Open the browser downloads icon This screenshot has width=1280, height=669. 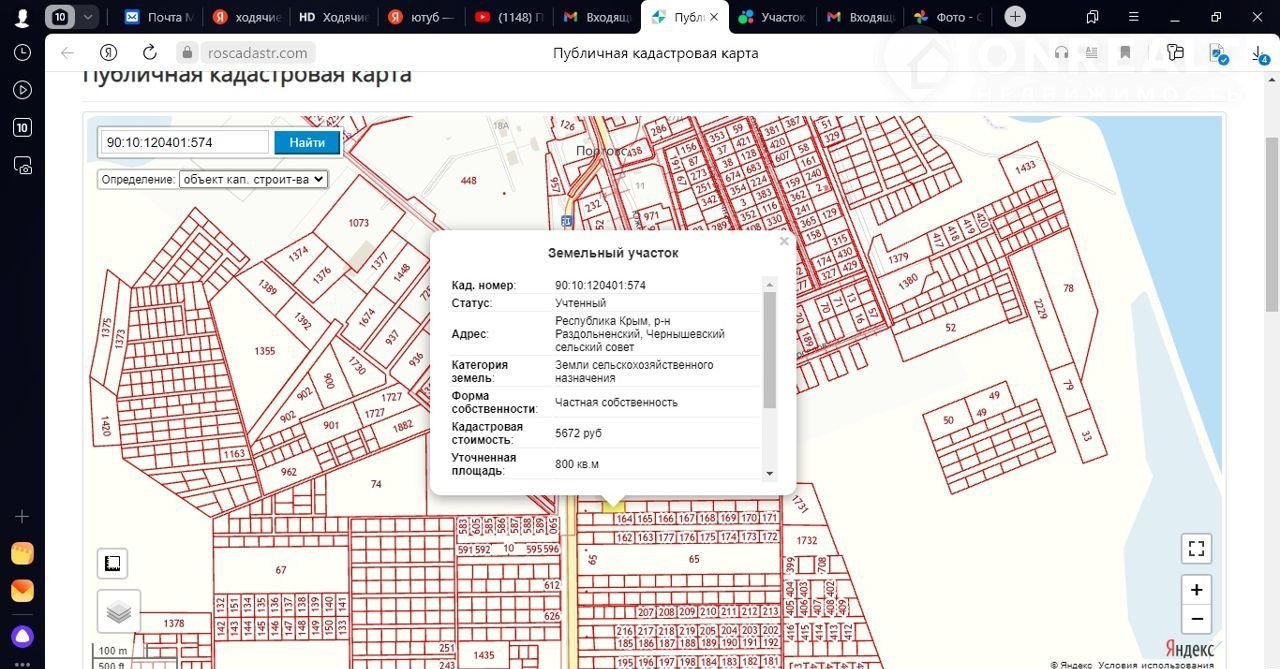click(x=1259, y=53)
